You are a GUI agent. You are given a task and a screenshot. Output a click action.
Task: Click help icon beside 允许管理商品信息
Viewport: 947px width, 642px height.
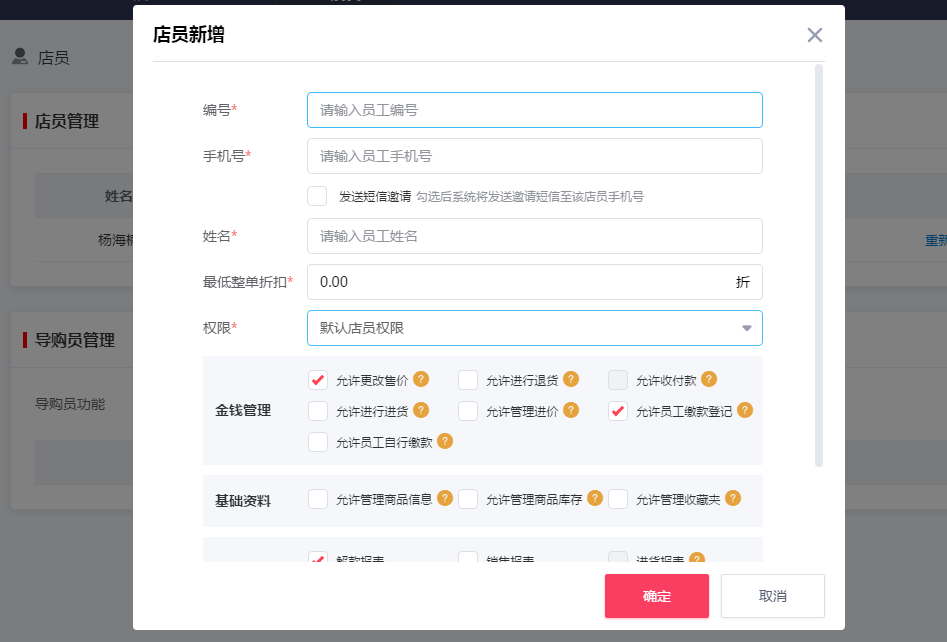445,498
